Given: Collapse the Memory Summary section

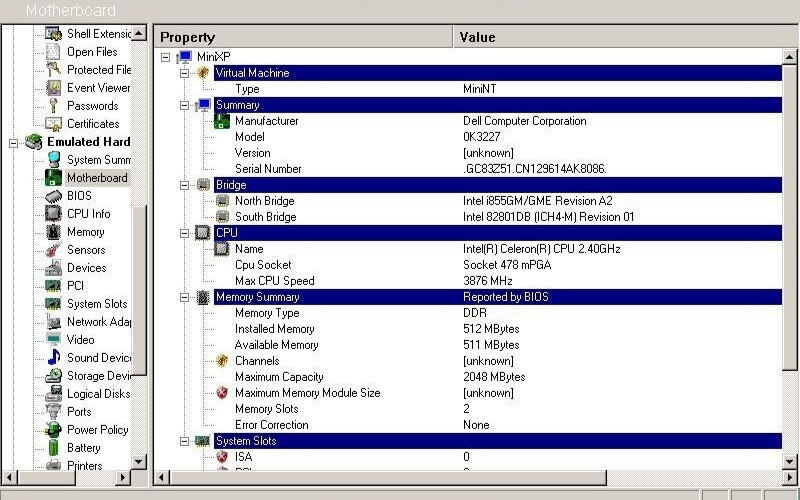Looking at the screenshot, I should (x=185, y=297).
